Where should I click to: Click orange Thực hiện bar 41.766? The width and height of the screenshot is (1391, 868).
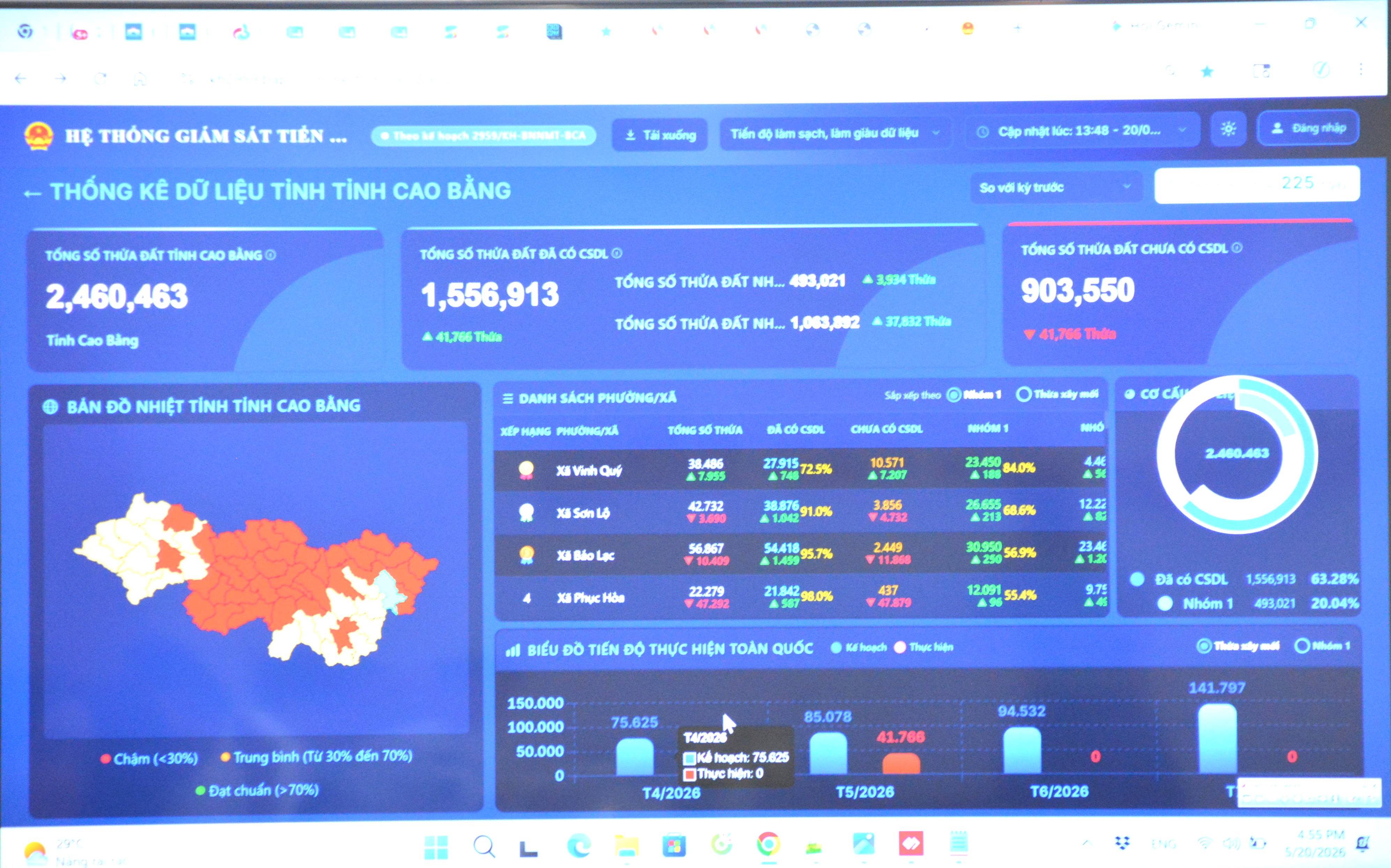(901, 764)
